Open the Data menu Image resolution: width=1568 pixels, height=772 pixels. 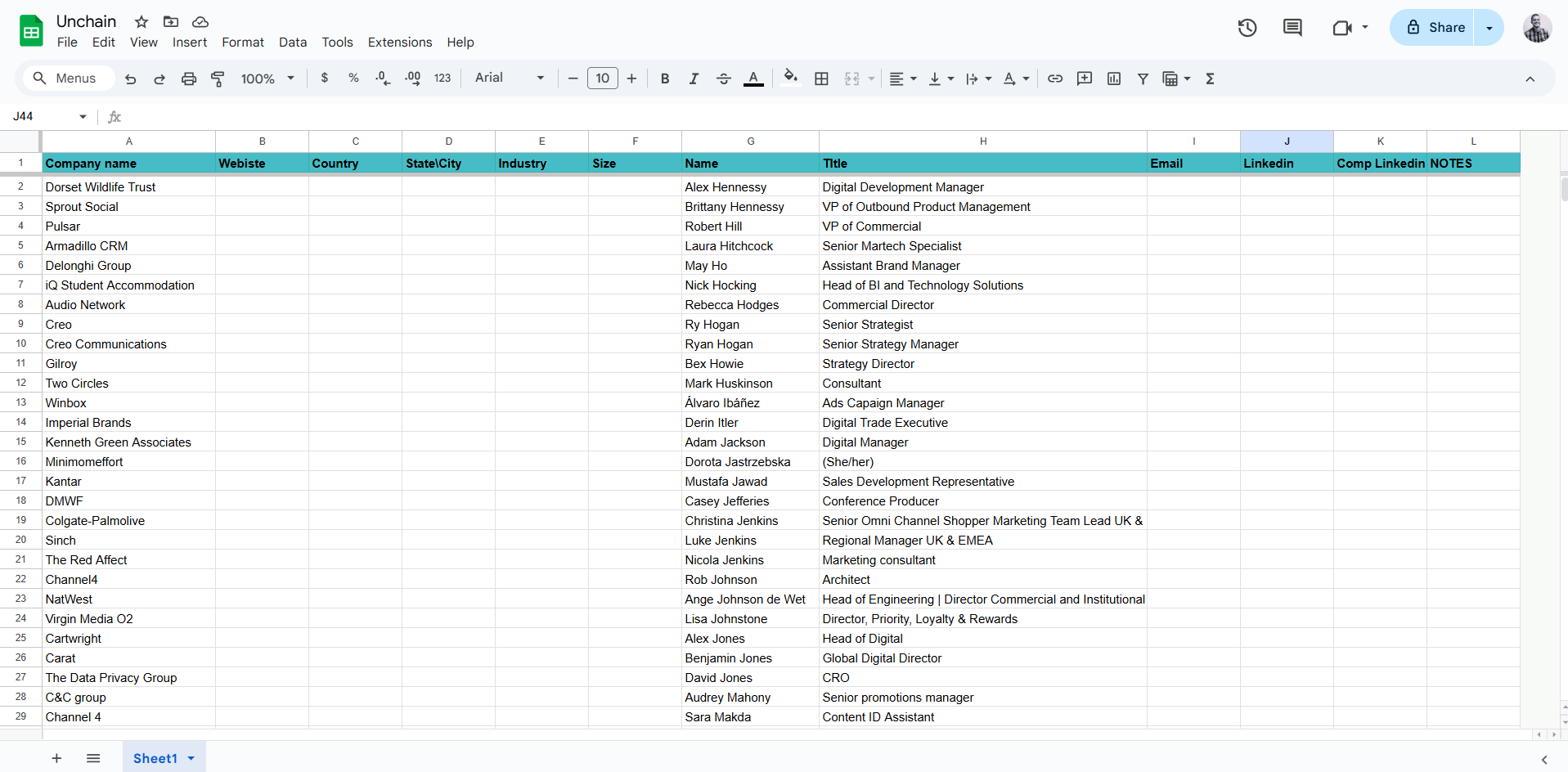click(293, 43)
